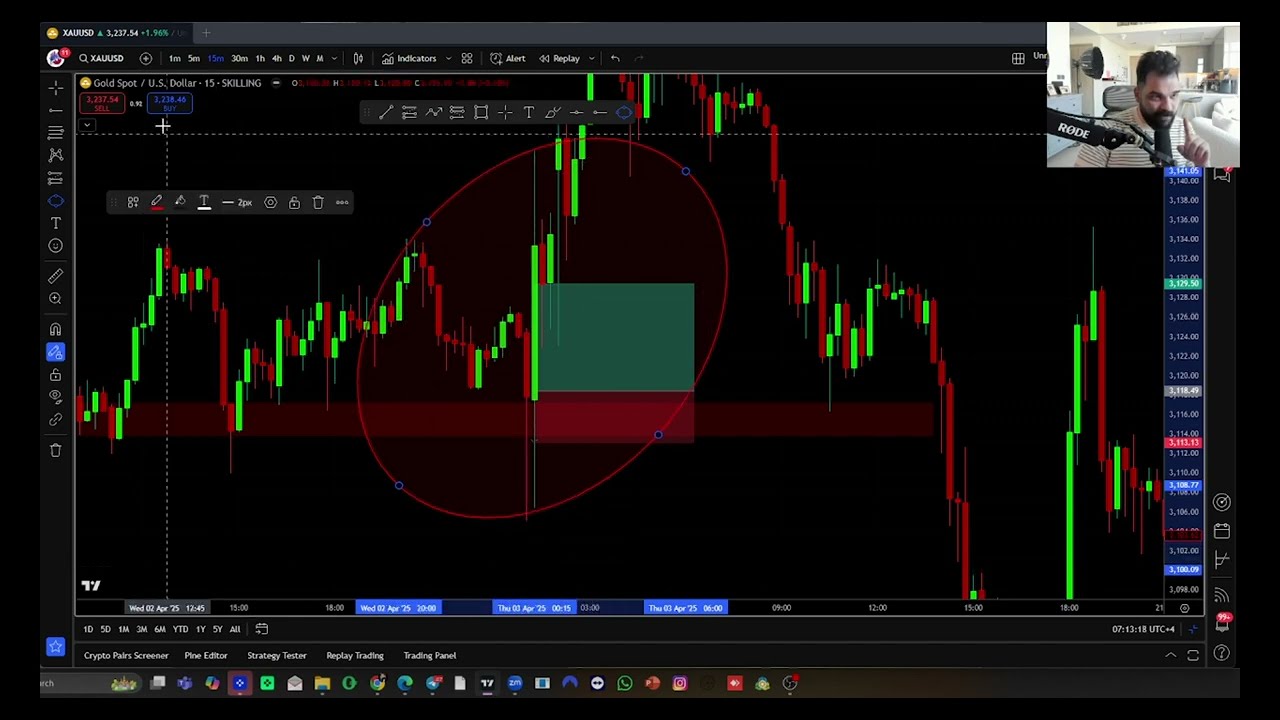This screenshot has height=720, width=1280.
Task: Select the 30m timeframe
Action: (x=239, y=58)
